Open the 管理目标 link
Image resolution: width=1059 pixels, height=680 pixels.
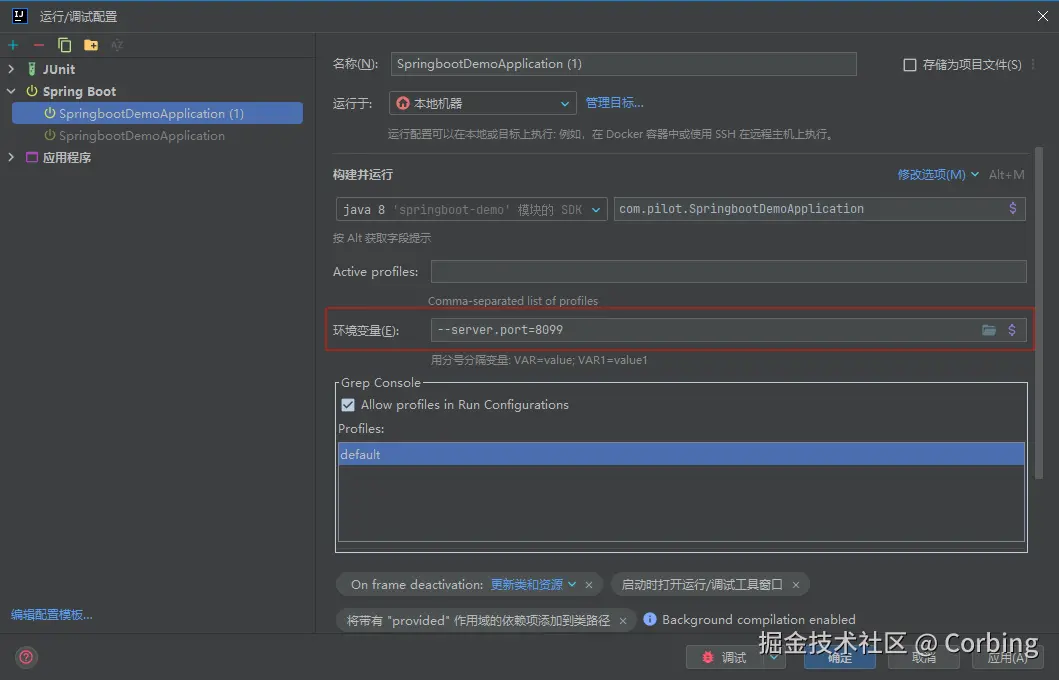614,103
